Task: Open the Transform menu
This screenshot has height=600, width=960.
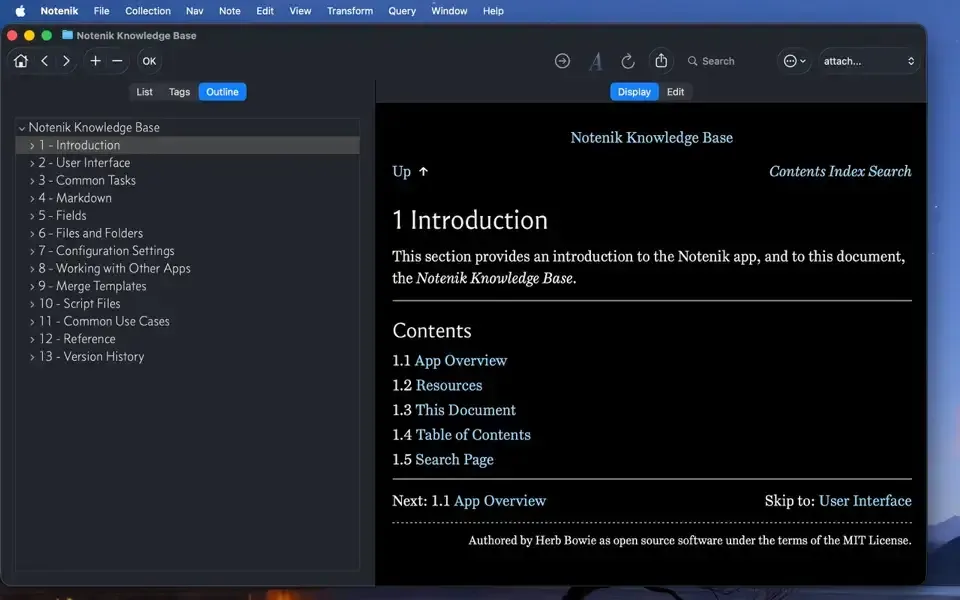Action: [350, 11]
